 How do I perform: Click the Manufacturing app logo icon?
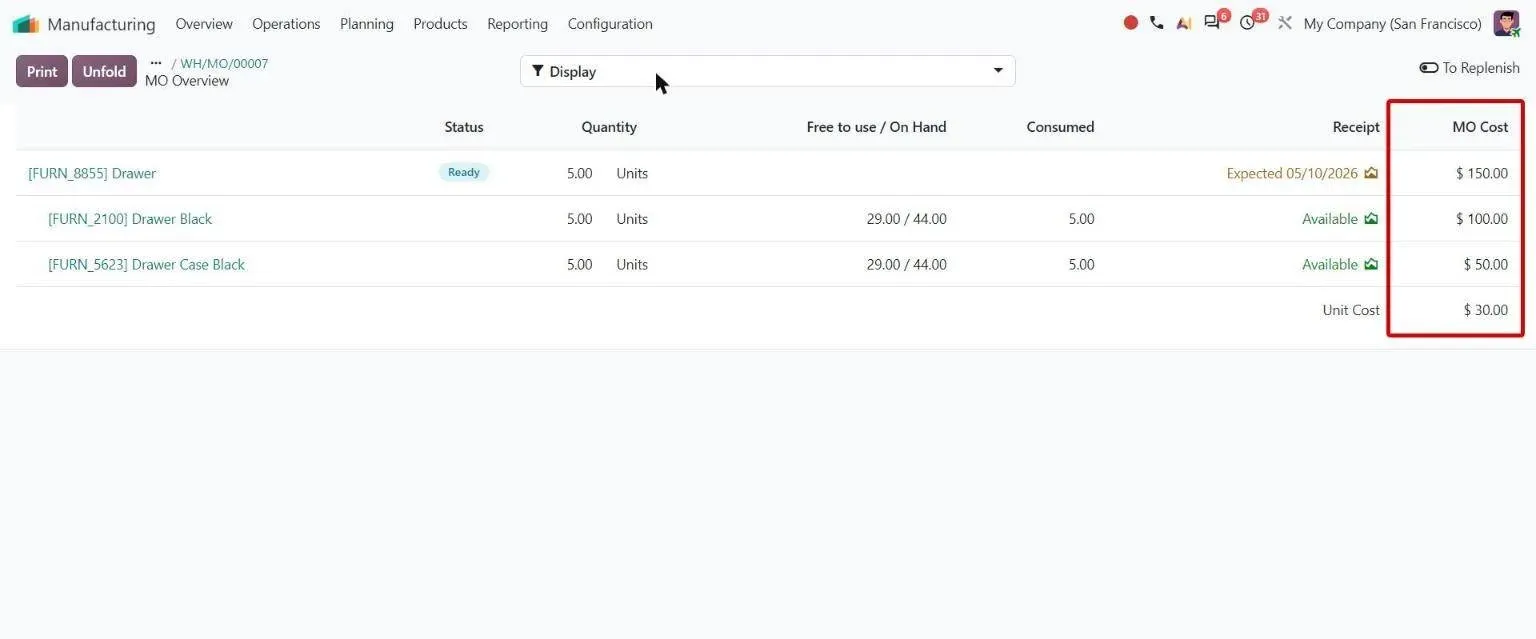[25, 24]
